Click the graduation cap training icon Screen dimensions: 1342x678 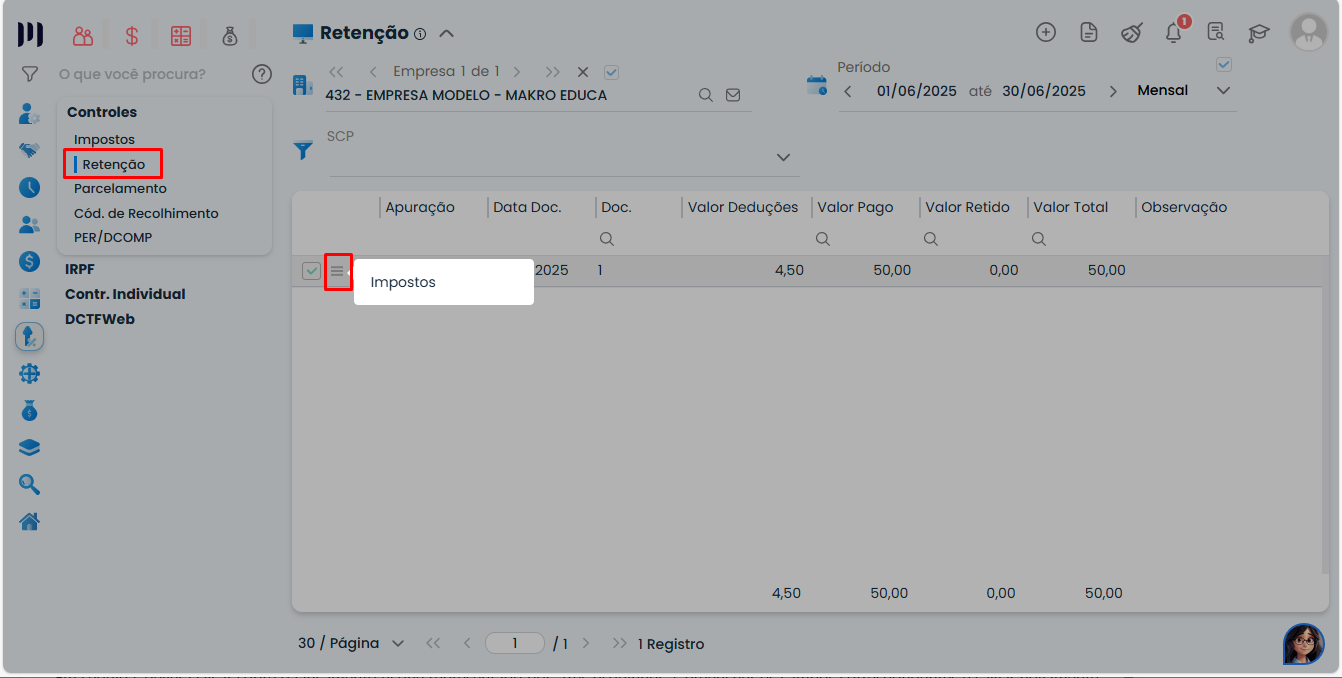1258,32
